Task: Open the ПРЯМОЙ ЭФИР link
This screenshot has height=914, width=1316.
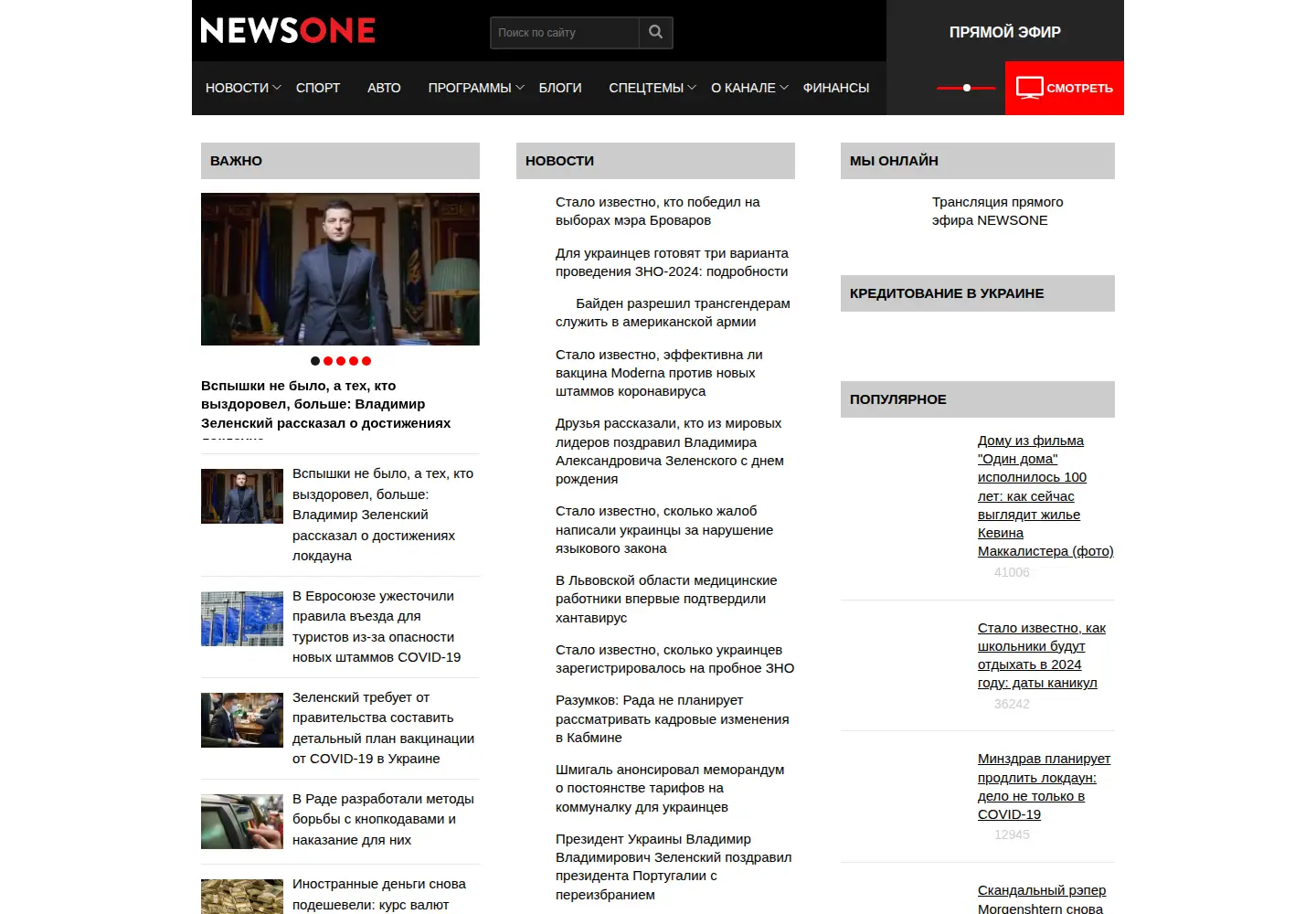Action: click(x=1005, y=32)
